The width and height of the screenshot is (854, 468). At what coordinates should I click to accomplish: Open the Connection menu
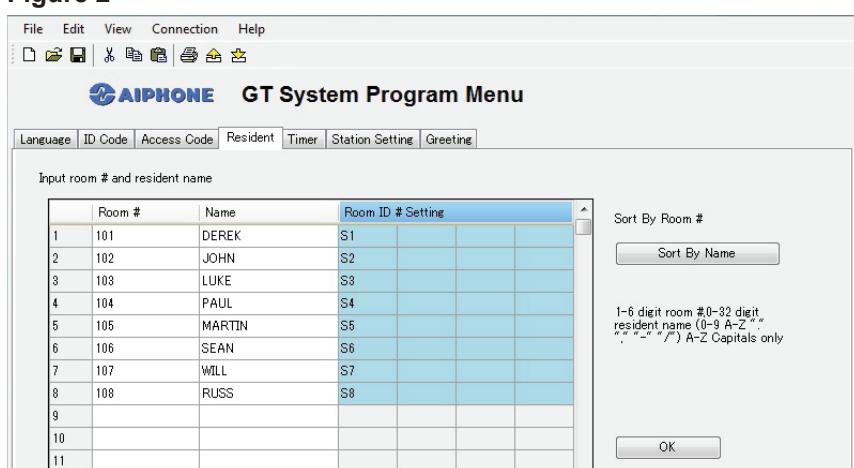pos(185,29)
